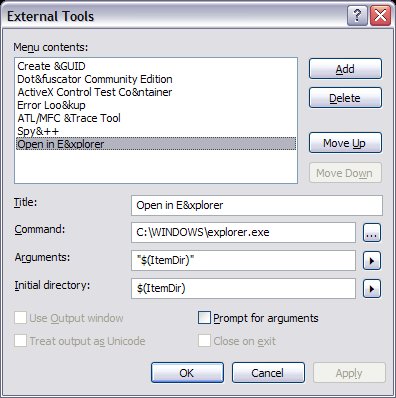Click the Apply button
Image resolution: width=396 pixels, height=398 pixels.
(349, 372)
